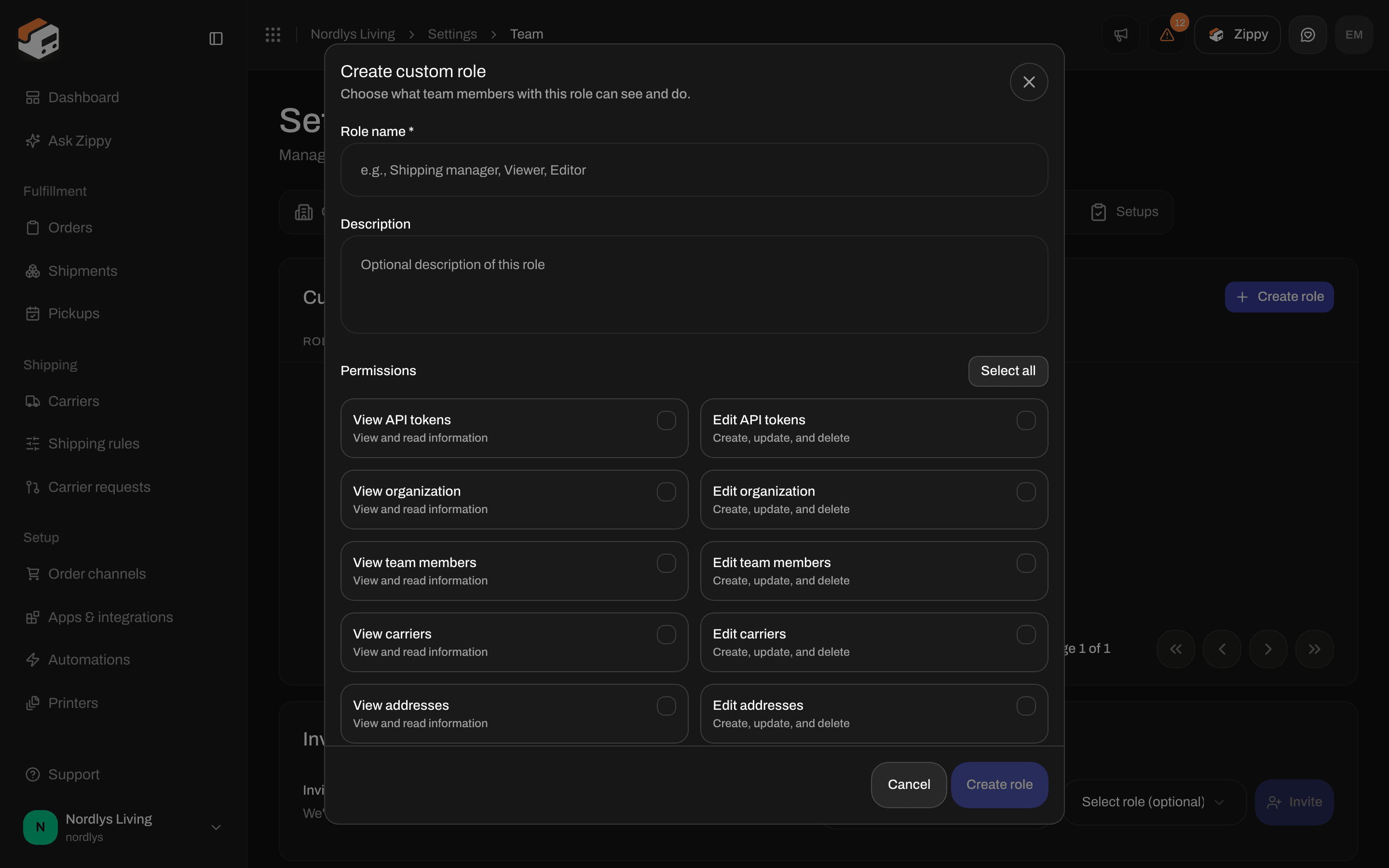Click the Shippingbo logo
Image resolution: width=1389 pixels, height=868 pixels.
coord(39,39)
